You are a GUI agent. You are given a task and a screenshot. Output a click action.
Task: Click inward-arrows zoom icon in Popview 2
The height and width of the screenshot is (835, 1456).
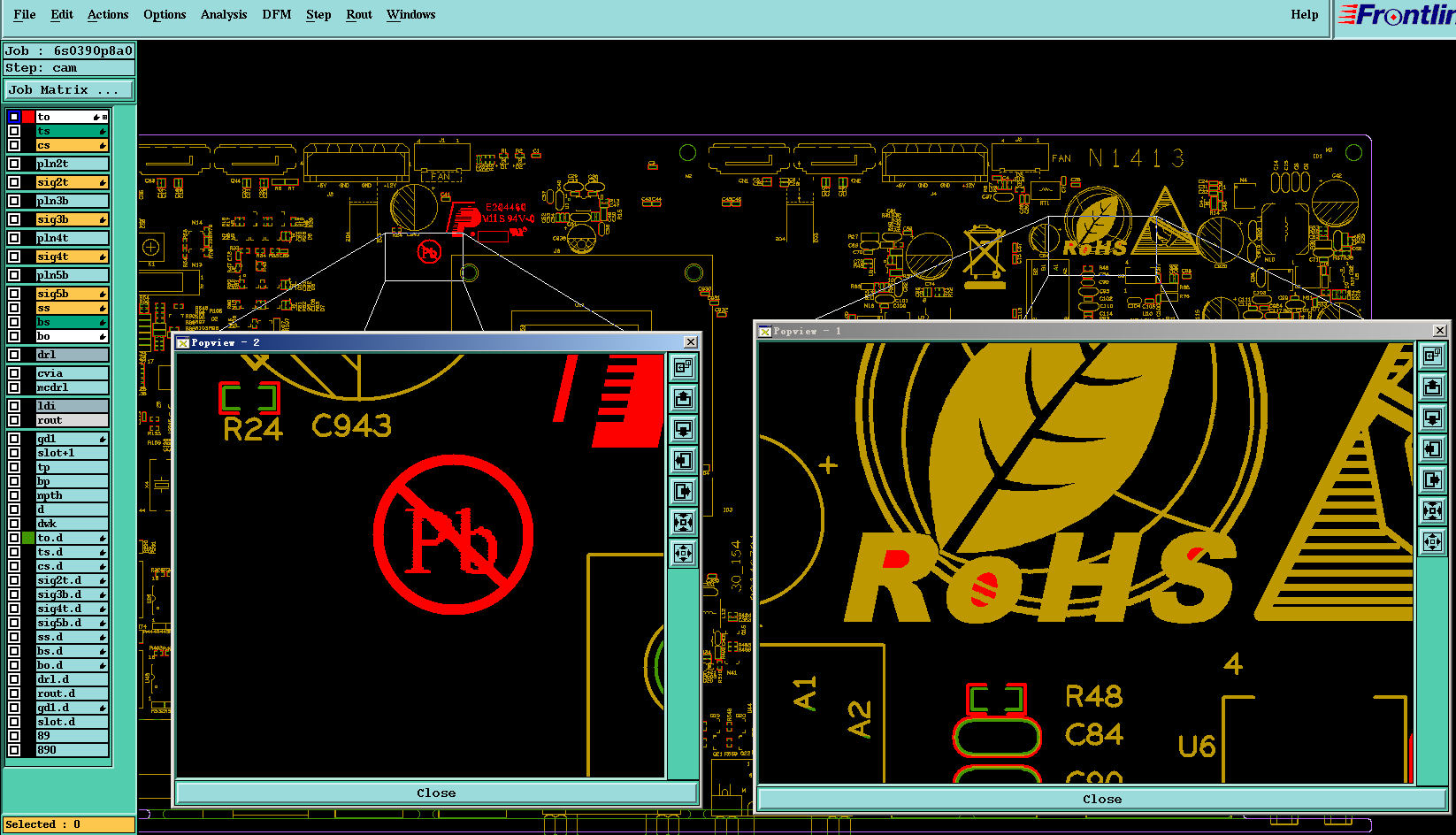[683, 522]
